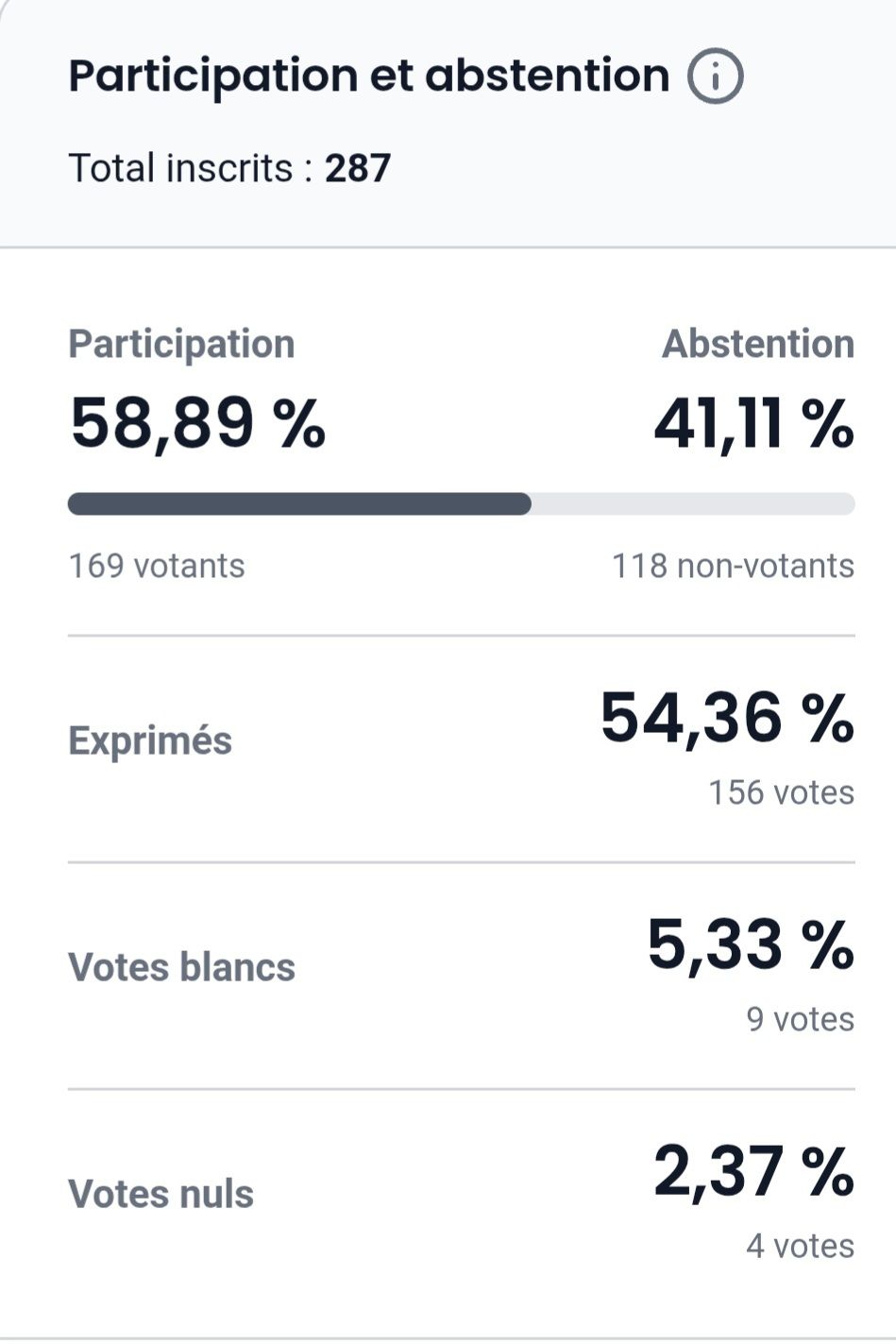Click the 58,89 % participation value
896x1344 pixels.
point(197,422)
